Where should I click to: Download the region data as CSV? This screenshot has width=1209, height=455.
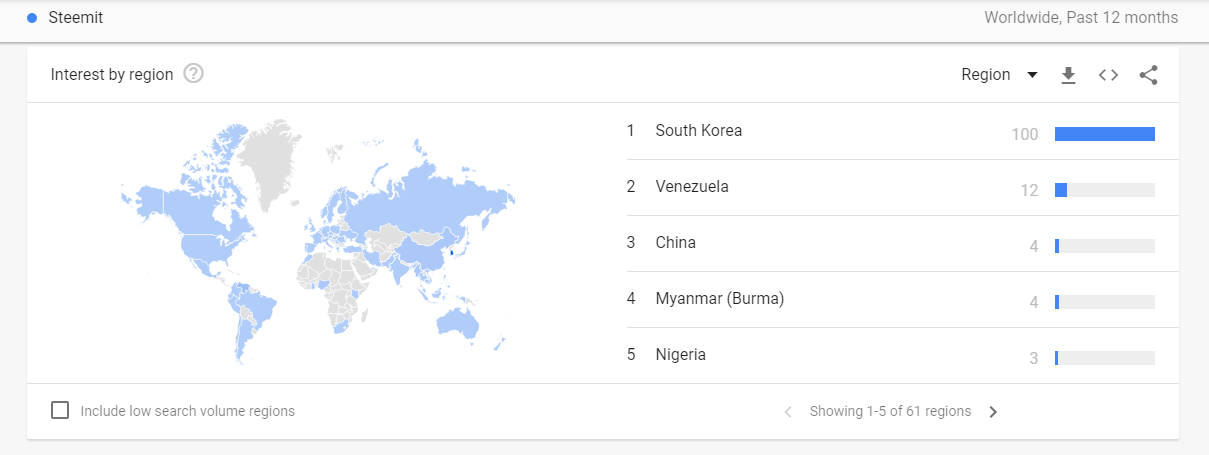pos(1068,75)
